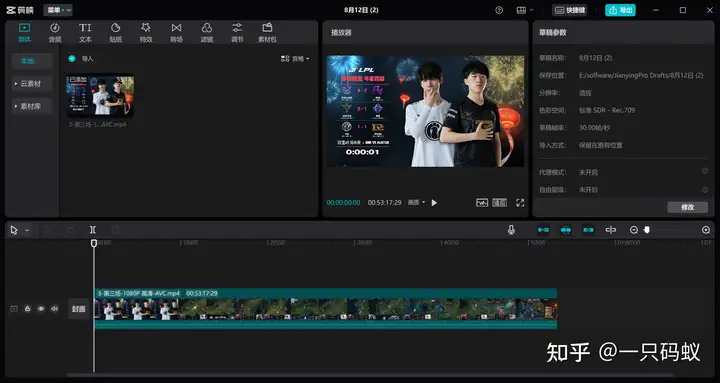
Task: Expand the 云素材 cloud materials item
Action: [x=32, y=84]
